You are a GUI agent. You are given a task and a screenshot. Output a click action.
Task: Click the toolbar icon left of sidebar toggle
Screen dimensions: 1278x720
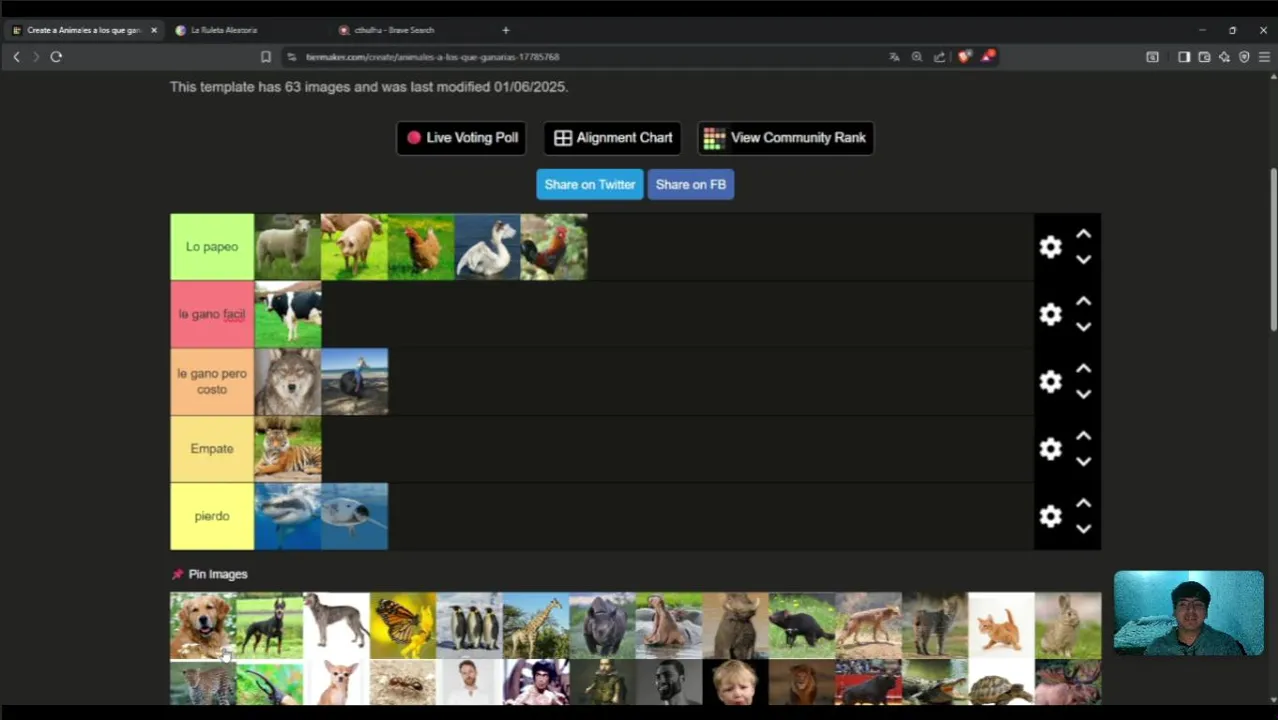pyautogui.click(x=1152, y=57)
